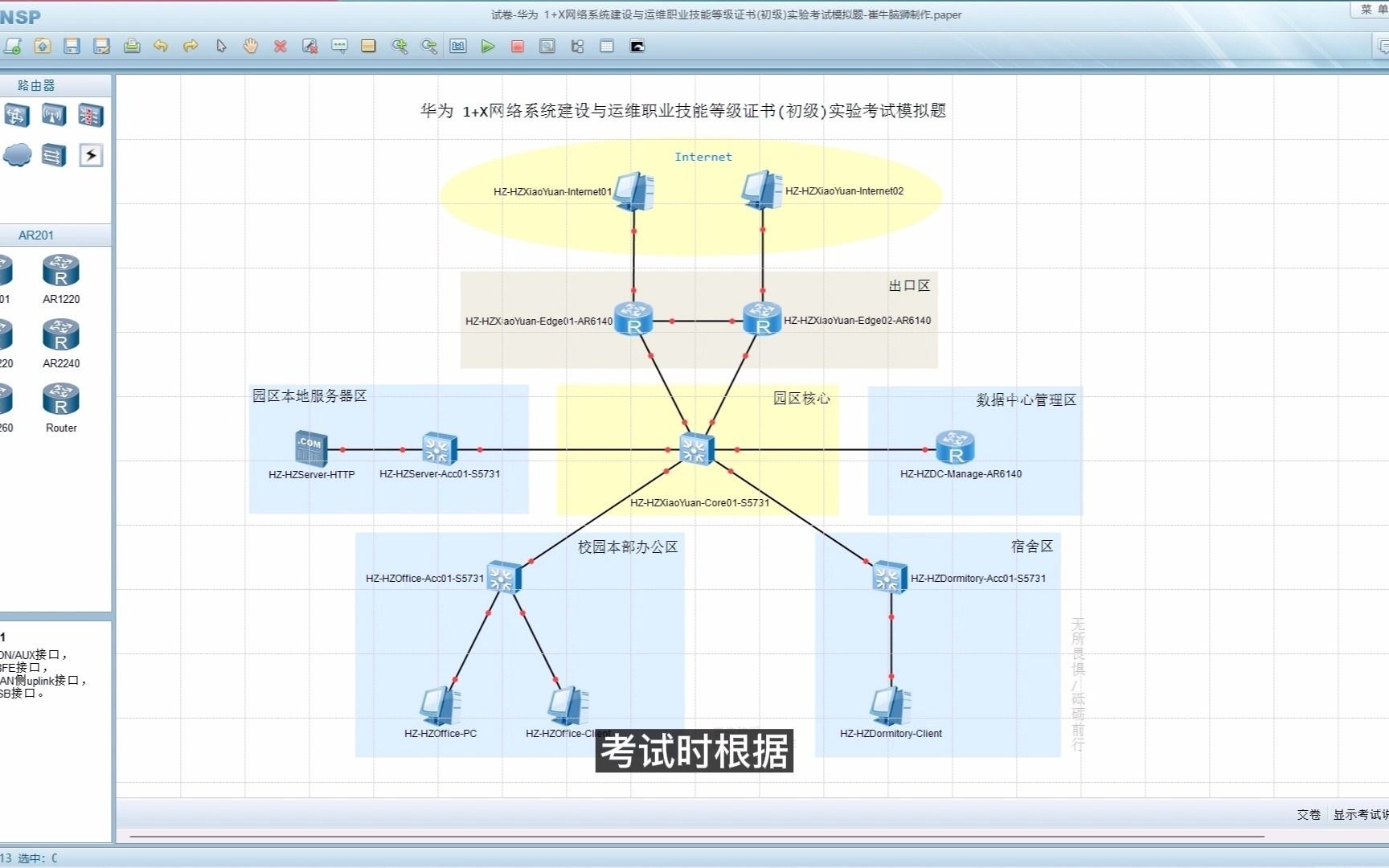Stop devices with the red stop button
This screenshot has height=868, width=1389.
coord(518,46)
